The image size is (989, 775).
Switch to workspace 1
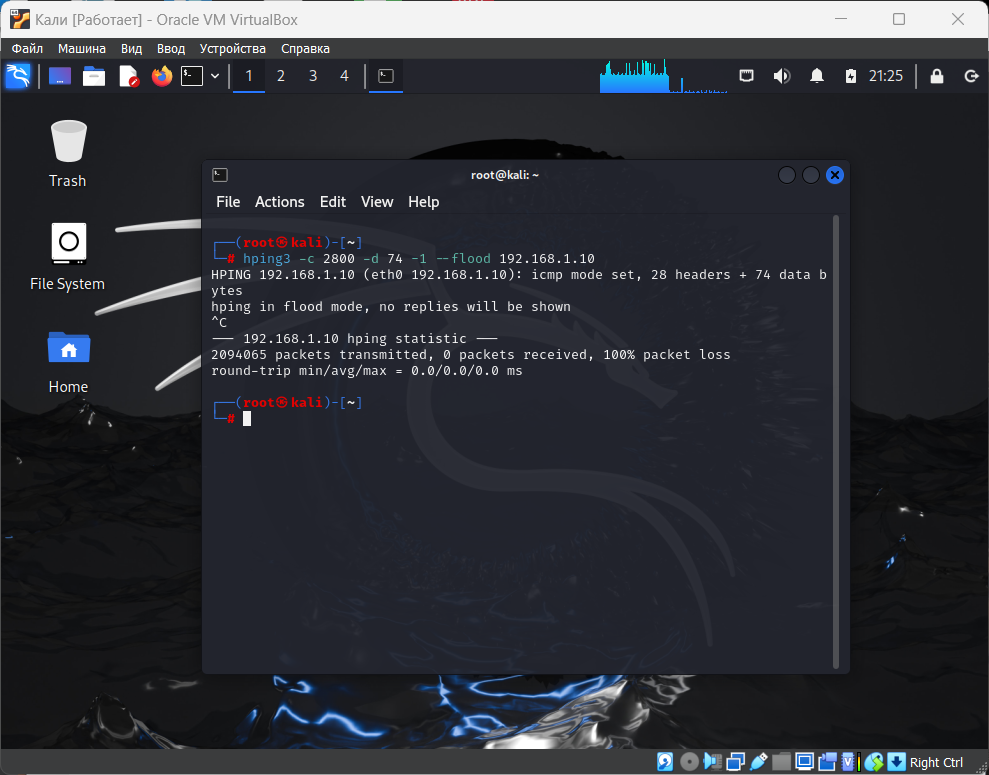click(x=249, y=76)
